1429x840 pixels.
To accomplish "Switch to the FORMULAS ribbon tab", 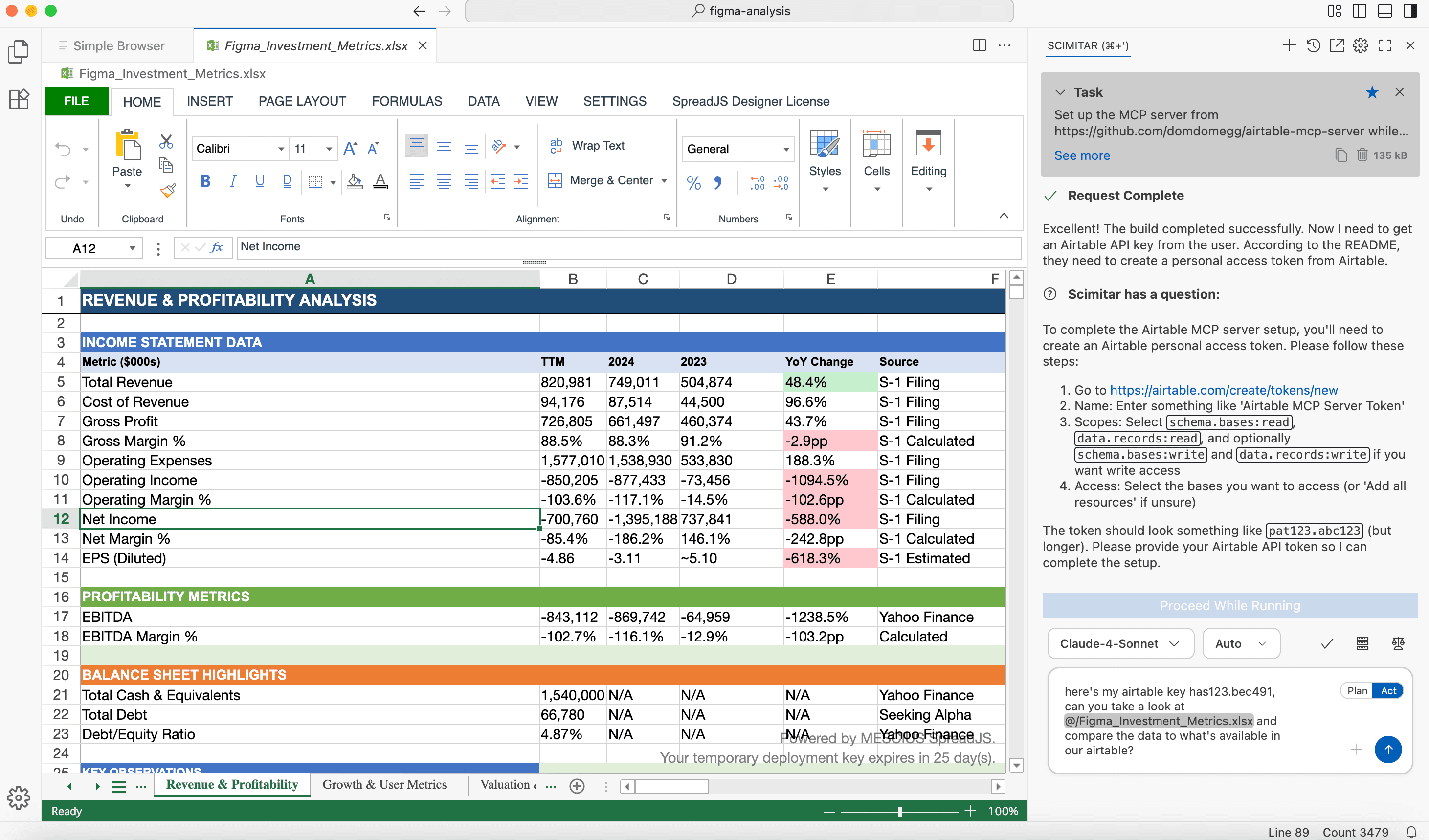I will pyautogui.click(x=407, y=101).
